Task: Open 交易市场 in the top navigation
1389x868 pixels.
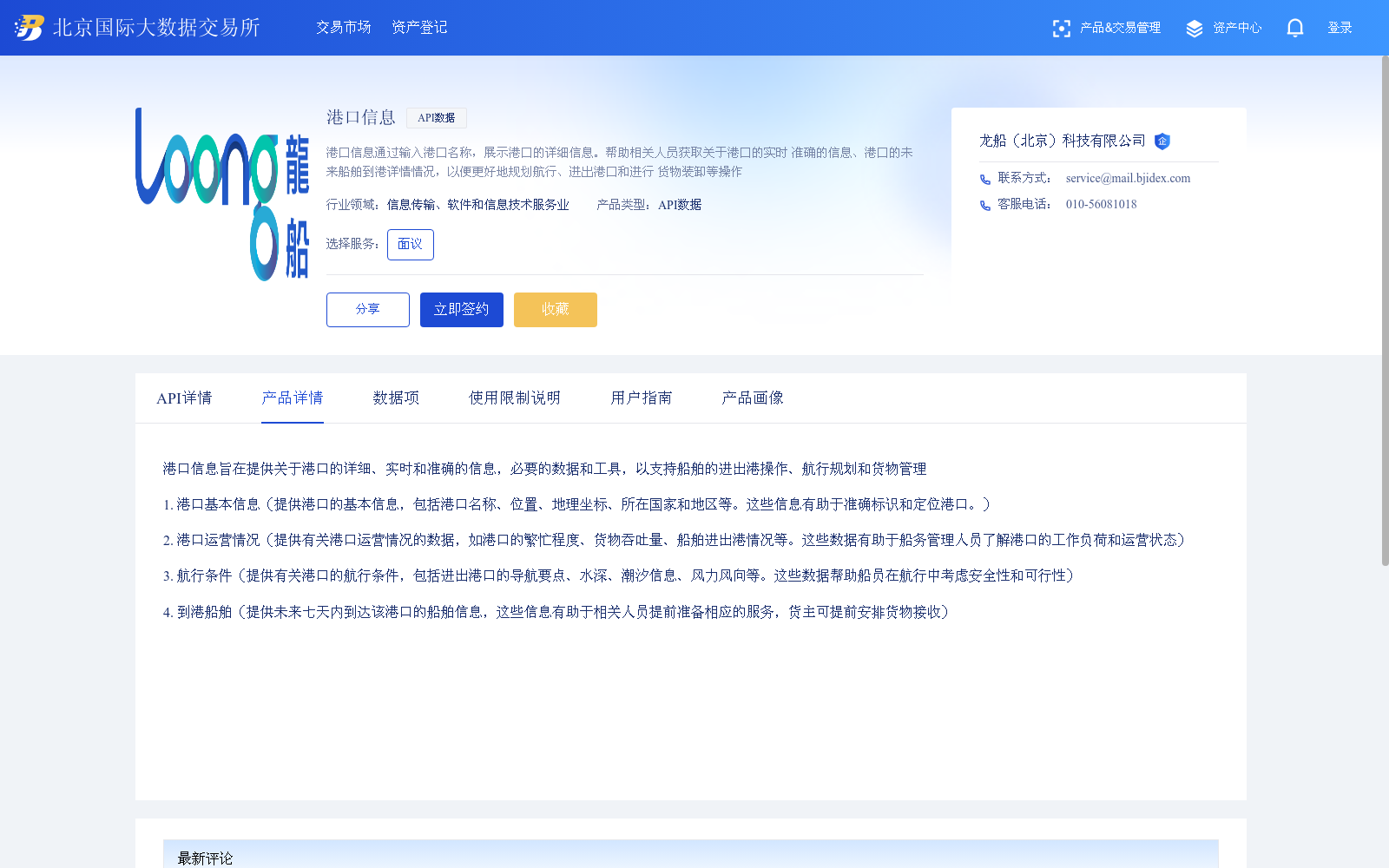Action: click(344, 28)
